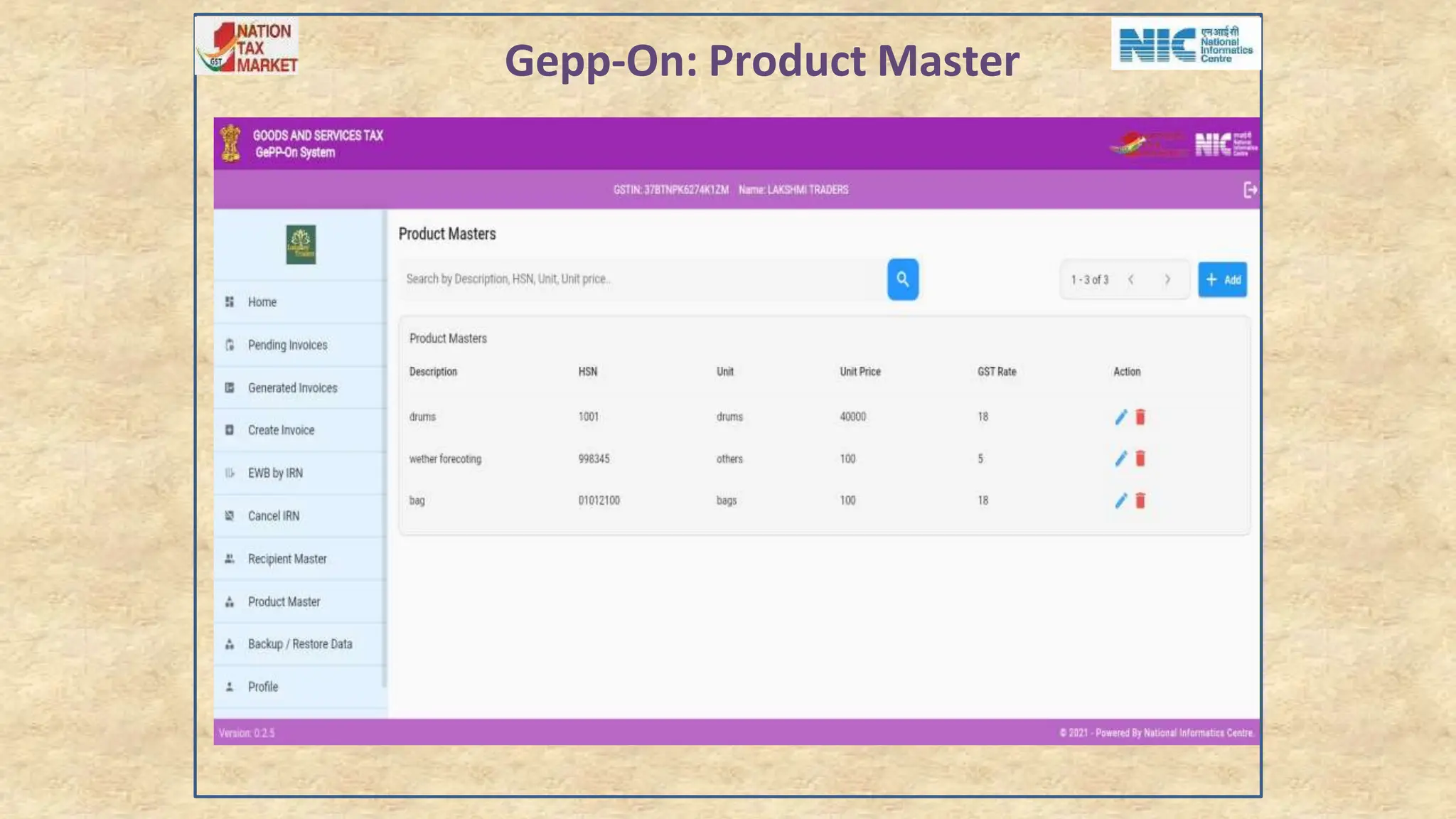
Task: Click HSN value 998345
Action: [594, 459]
